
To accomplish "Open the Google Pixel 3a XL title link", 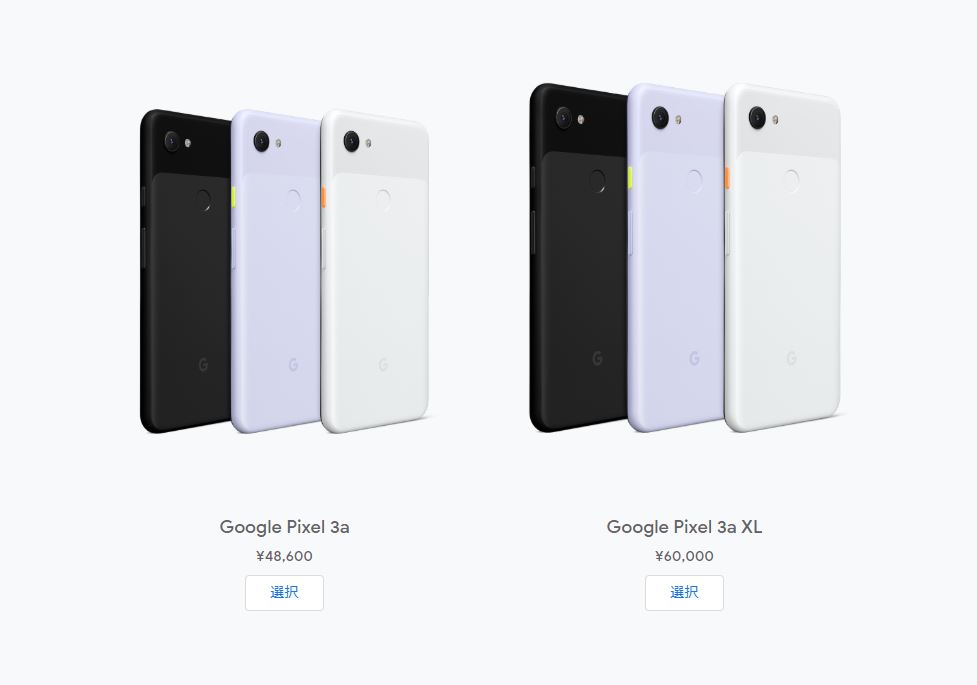I will (x=684, y=527).
